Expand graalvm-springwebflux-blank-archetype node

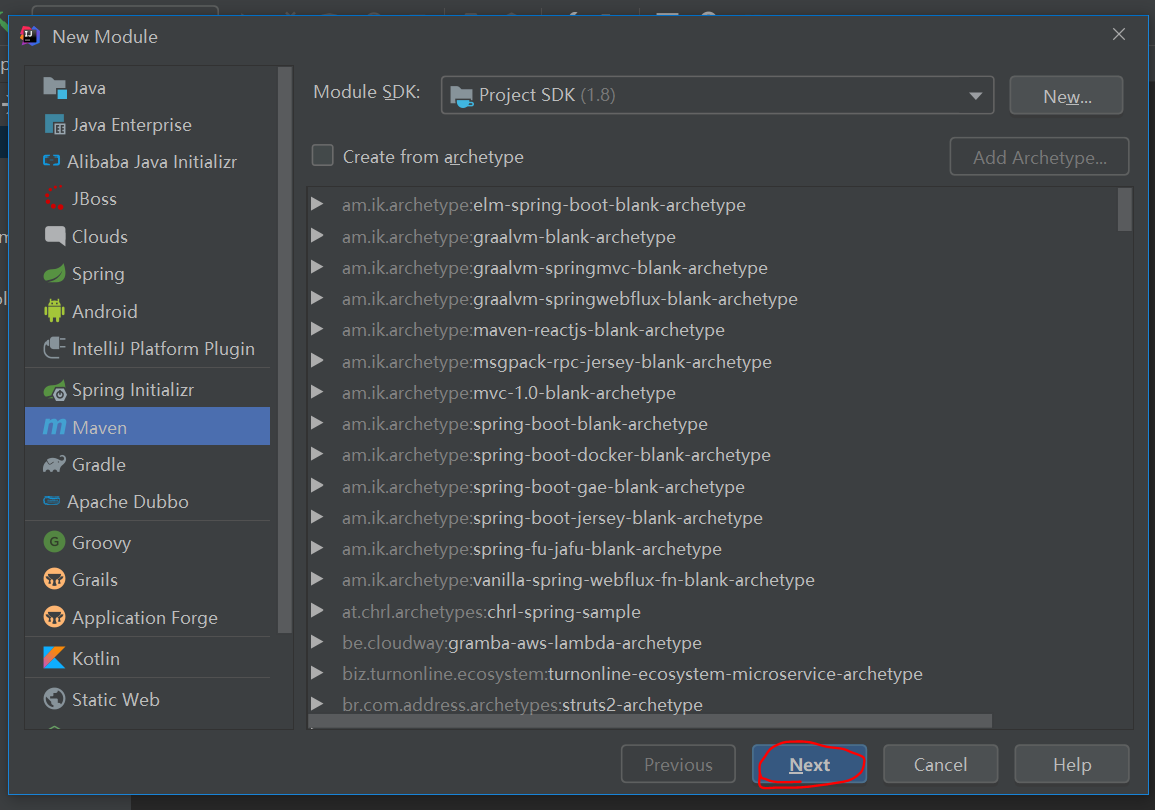[x=317, y=298]
